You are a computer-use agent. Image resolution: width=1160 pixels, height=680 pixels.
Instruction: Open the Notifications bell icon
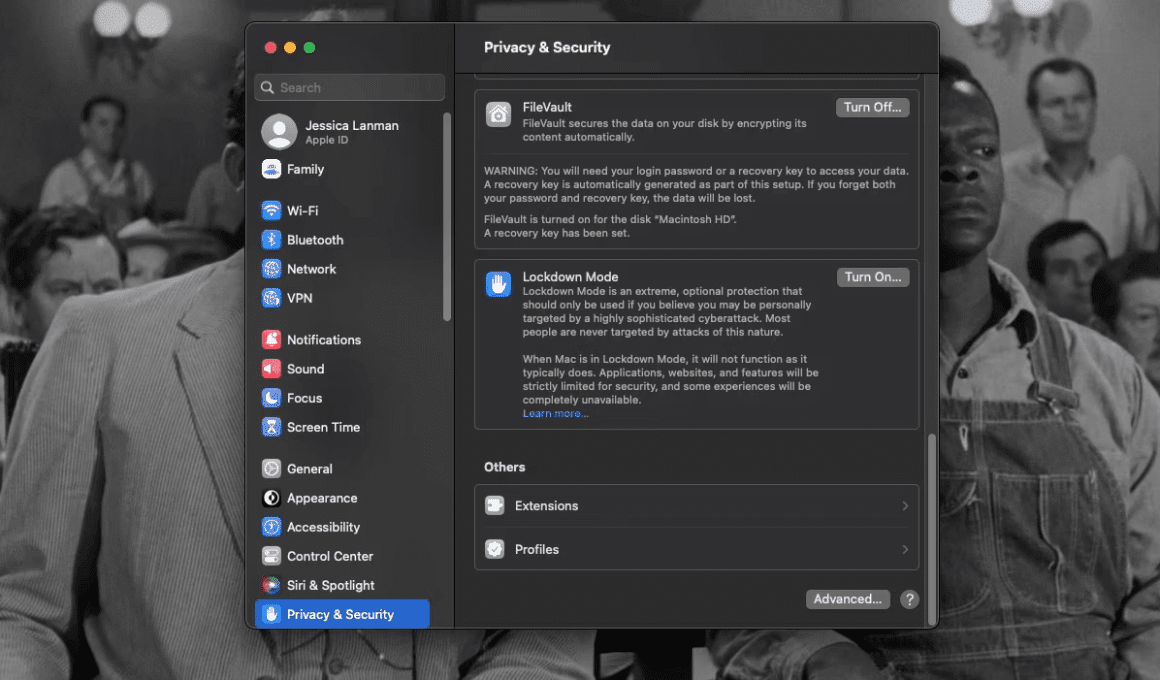[272, 339]
